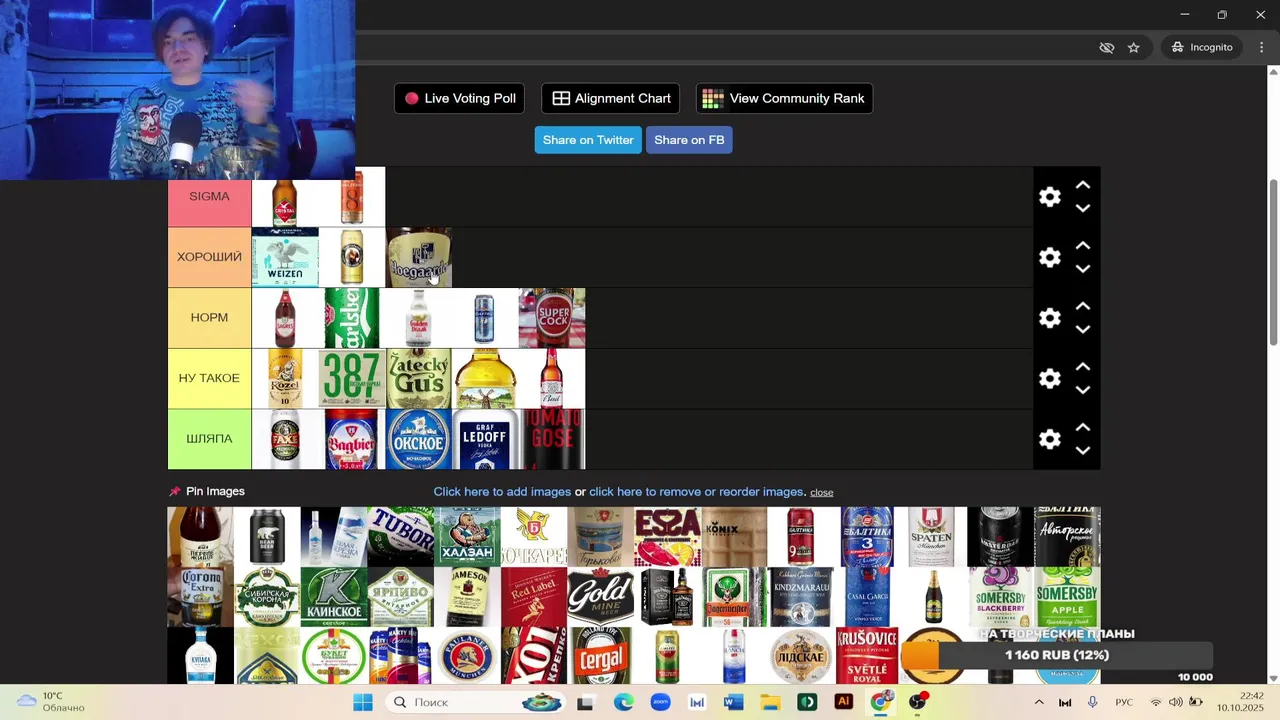Image resolution: width=1280 pixels, height=720 pixels.
Task: Bookmark page with star icon
Action: click(x=1133, y=47)
